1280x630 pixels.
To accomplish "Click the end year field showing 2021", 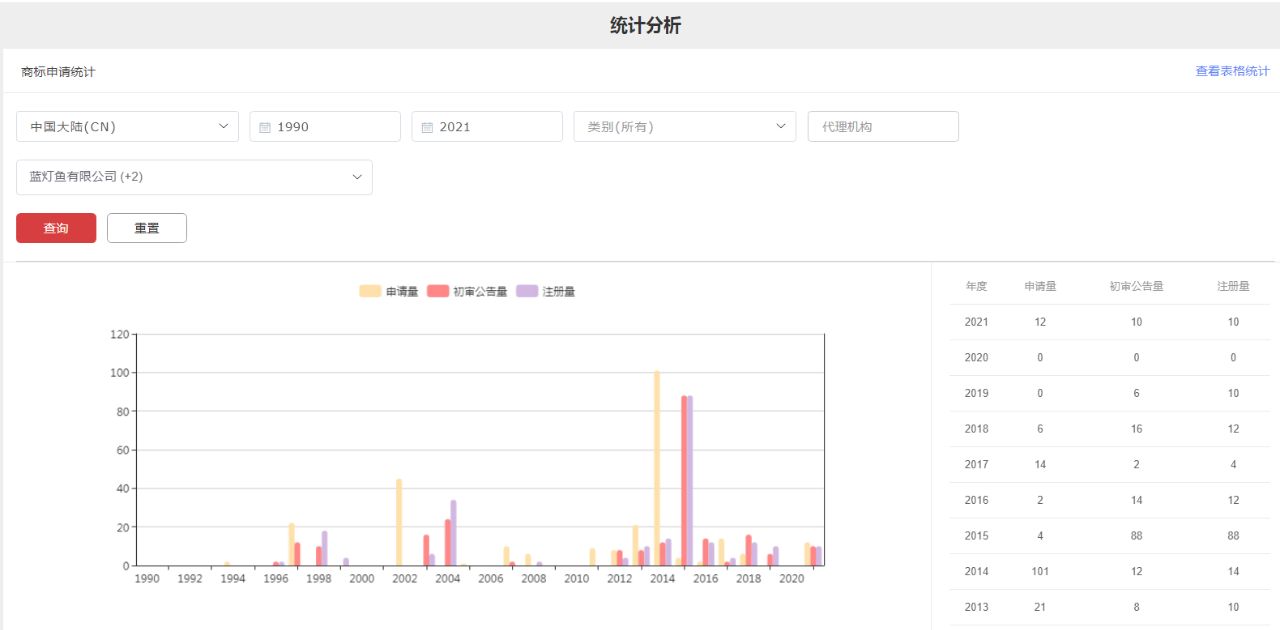I will [x=487, y=127].
